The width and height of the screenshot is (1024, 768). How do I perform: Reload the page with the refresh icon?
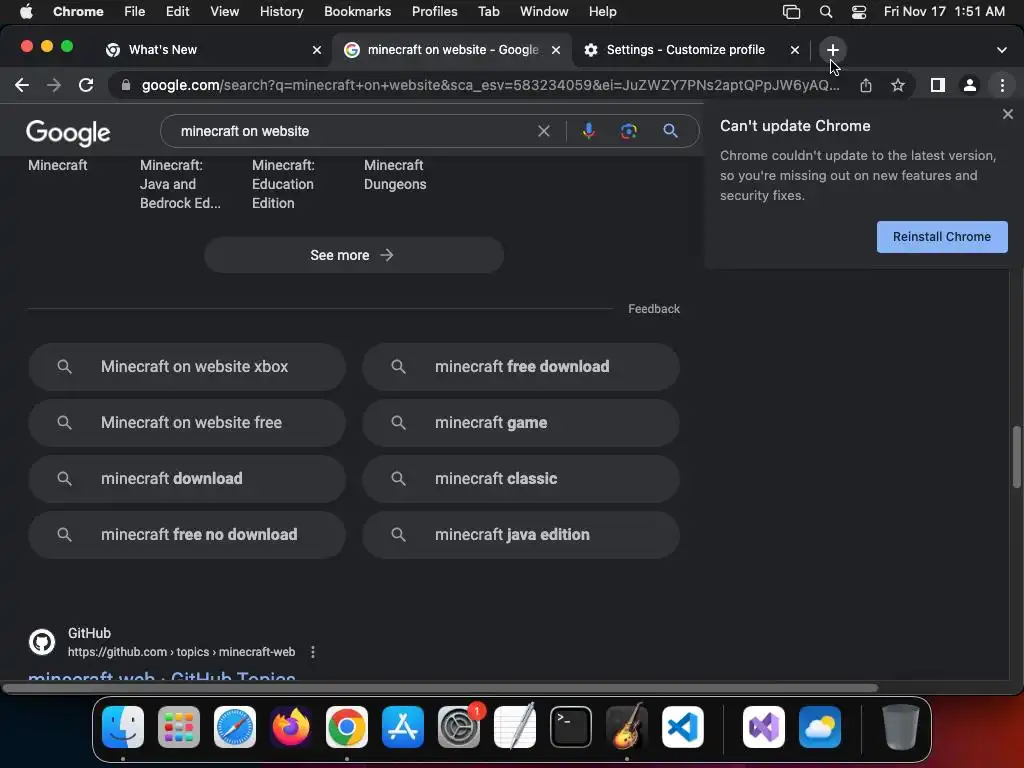pos(86,85)
